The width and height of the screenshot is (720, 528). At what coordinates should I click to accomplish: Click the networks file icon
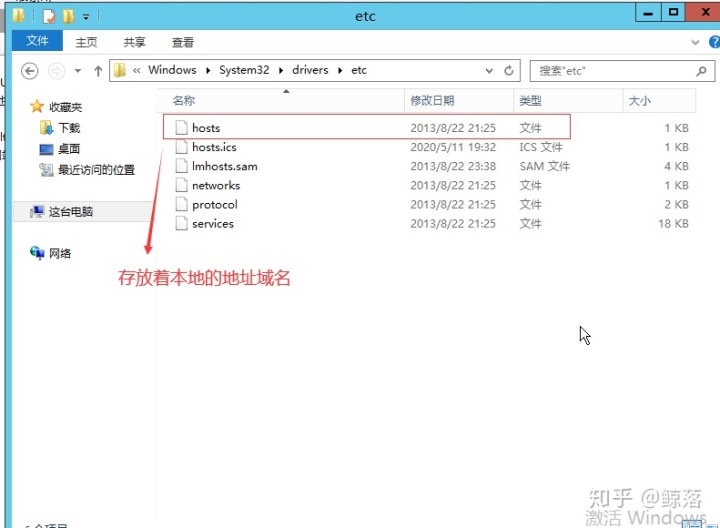[x=182, y=185]
